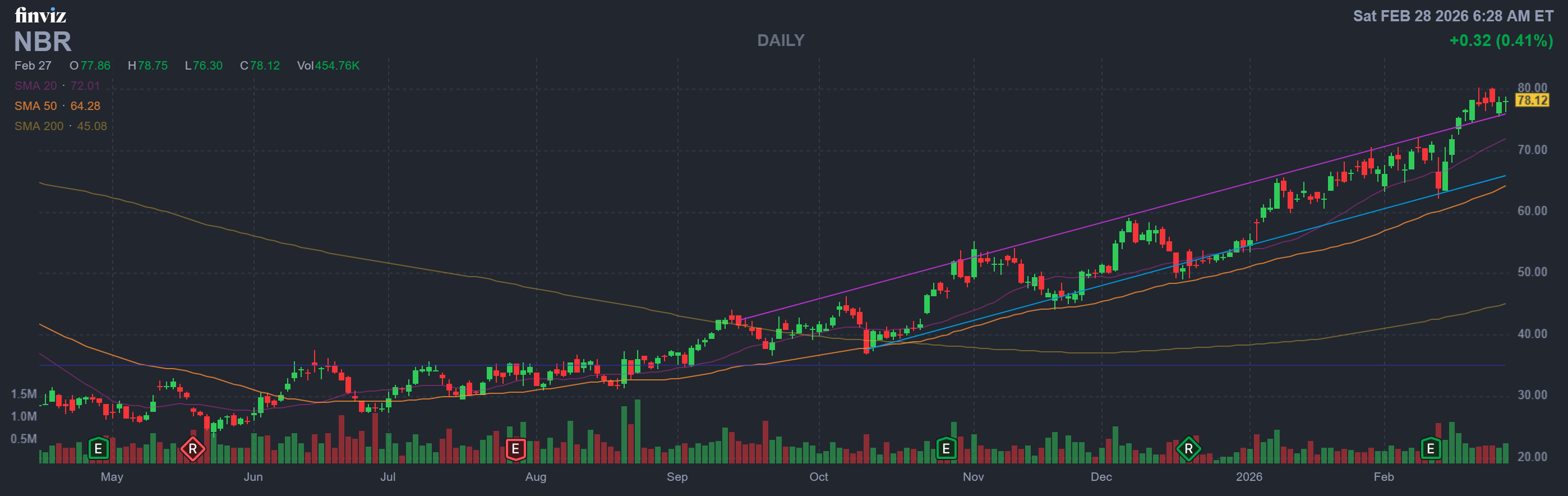This screenshot has height=496, width=1568.
Task: Click the 1.5M volume axis label
Action: point(24,394)
